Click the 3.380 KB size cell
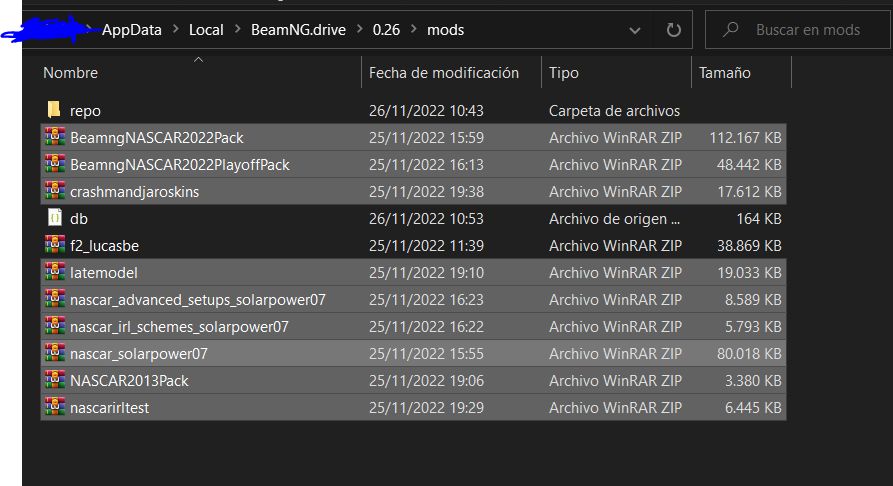 [x=753, y=381]
